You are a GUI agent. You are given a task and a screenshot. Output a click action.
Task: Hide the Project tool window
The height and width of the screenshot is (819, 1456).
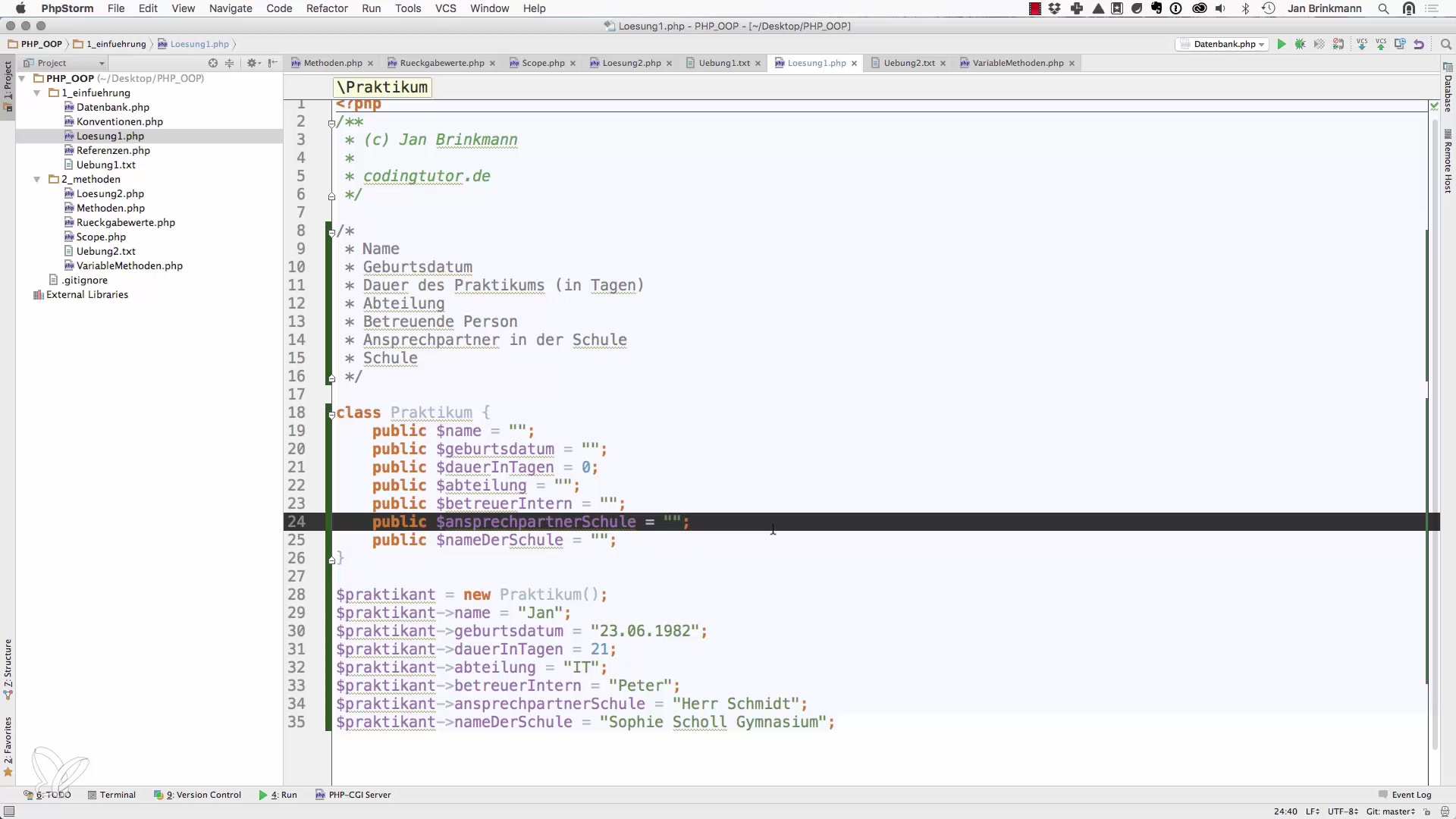coord(273,63)
